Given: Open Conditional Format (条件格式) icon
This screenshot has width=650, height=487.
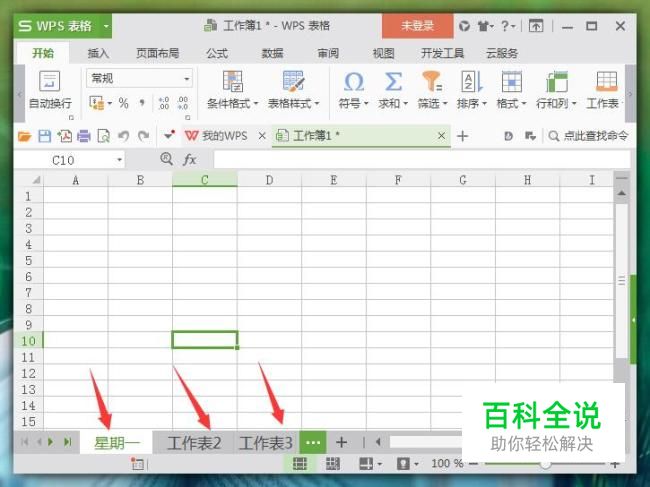Looking at the screenshot, I should (232, 81).
